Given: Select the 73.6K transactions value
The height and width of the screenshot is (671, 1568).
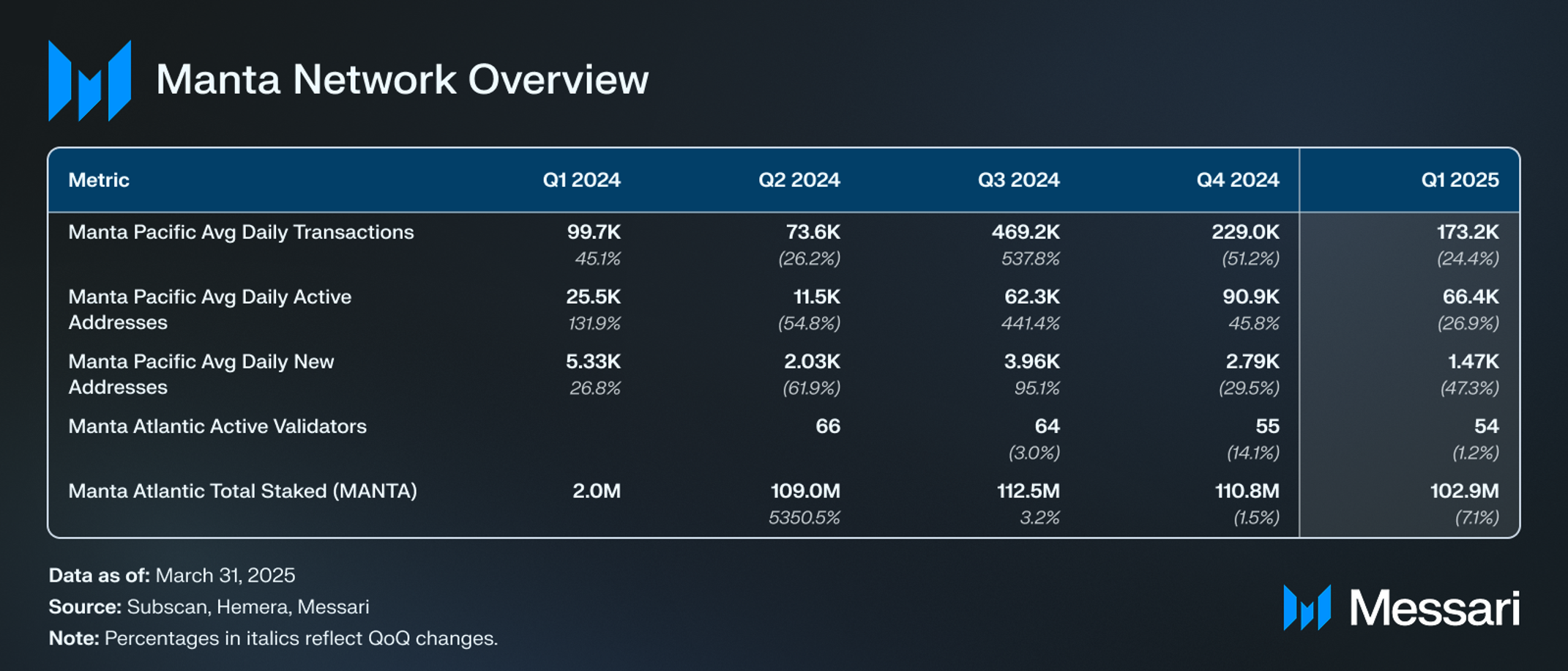Looking at the screenshot, I should click(x=813, y=232).
